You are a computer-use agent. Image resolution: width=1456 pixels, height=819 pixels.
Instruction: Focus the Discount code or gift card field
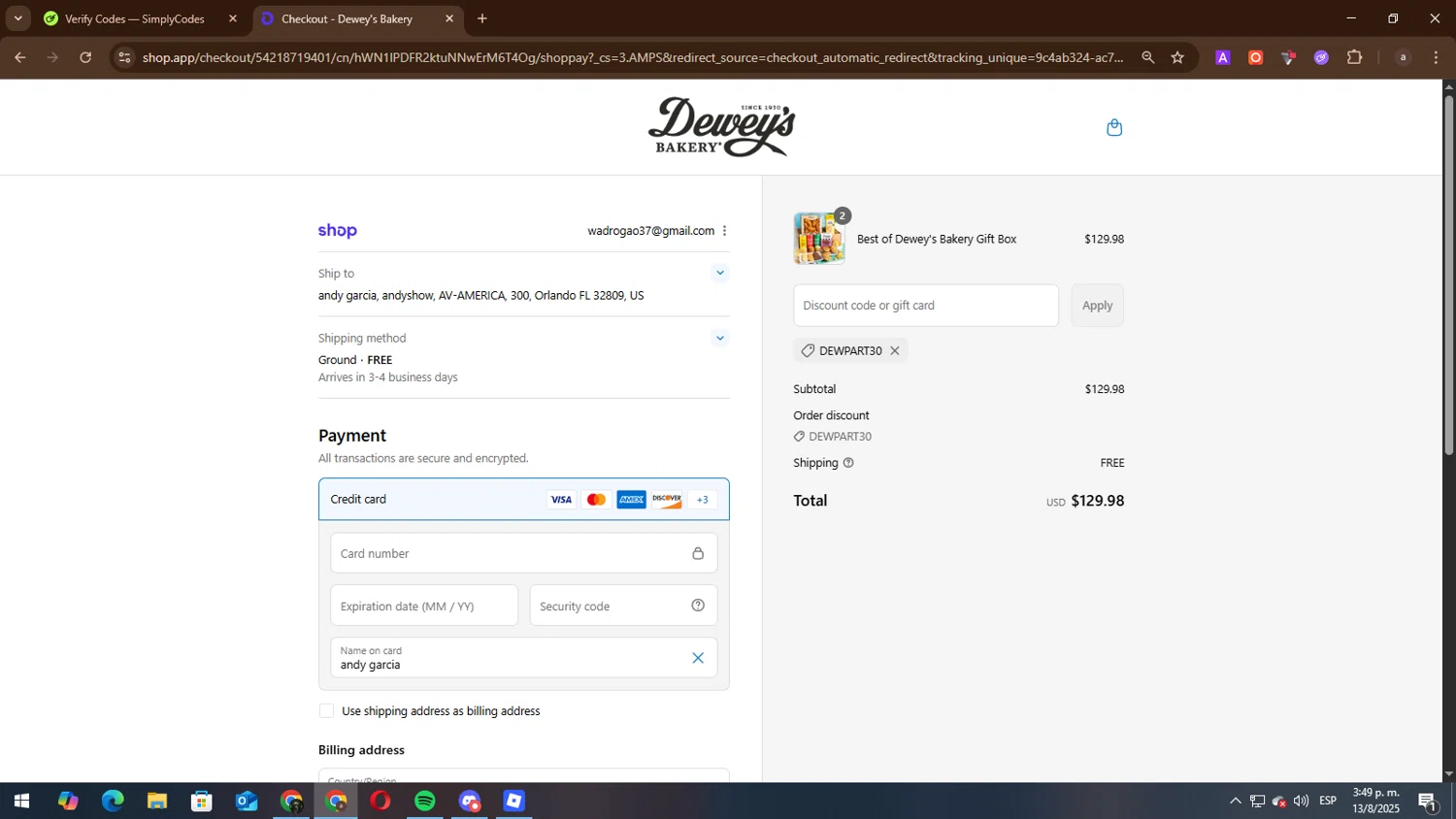(926, 306)
